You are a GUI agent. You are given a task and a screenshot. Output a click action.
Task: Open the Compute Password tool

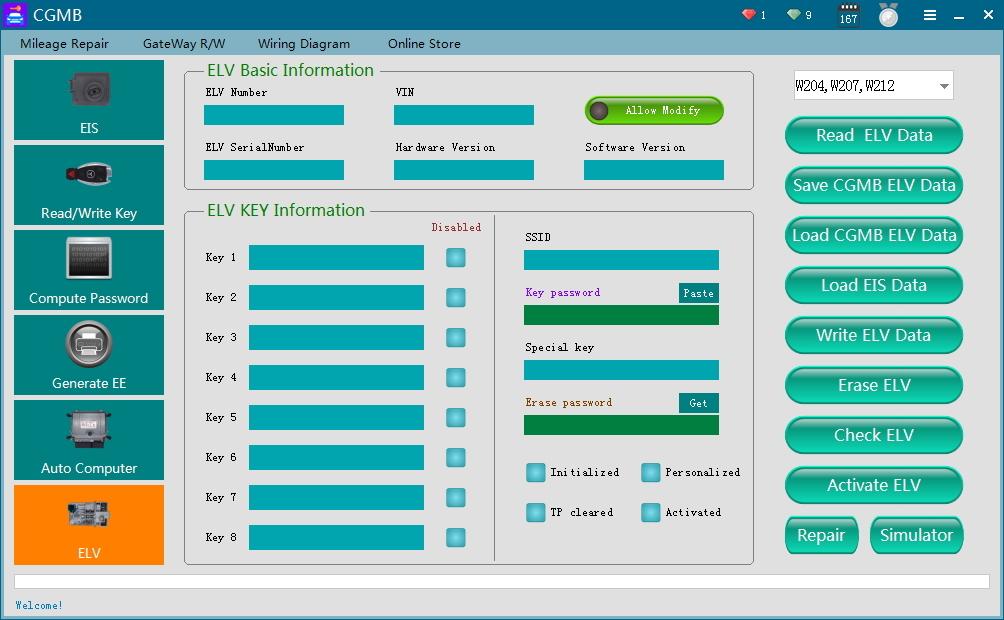click(x=88, y=269)
